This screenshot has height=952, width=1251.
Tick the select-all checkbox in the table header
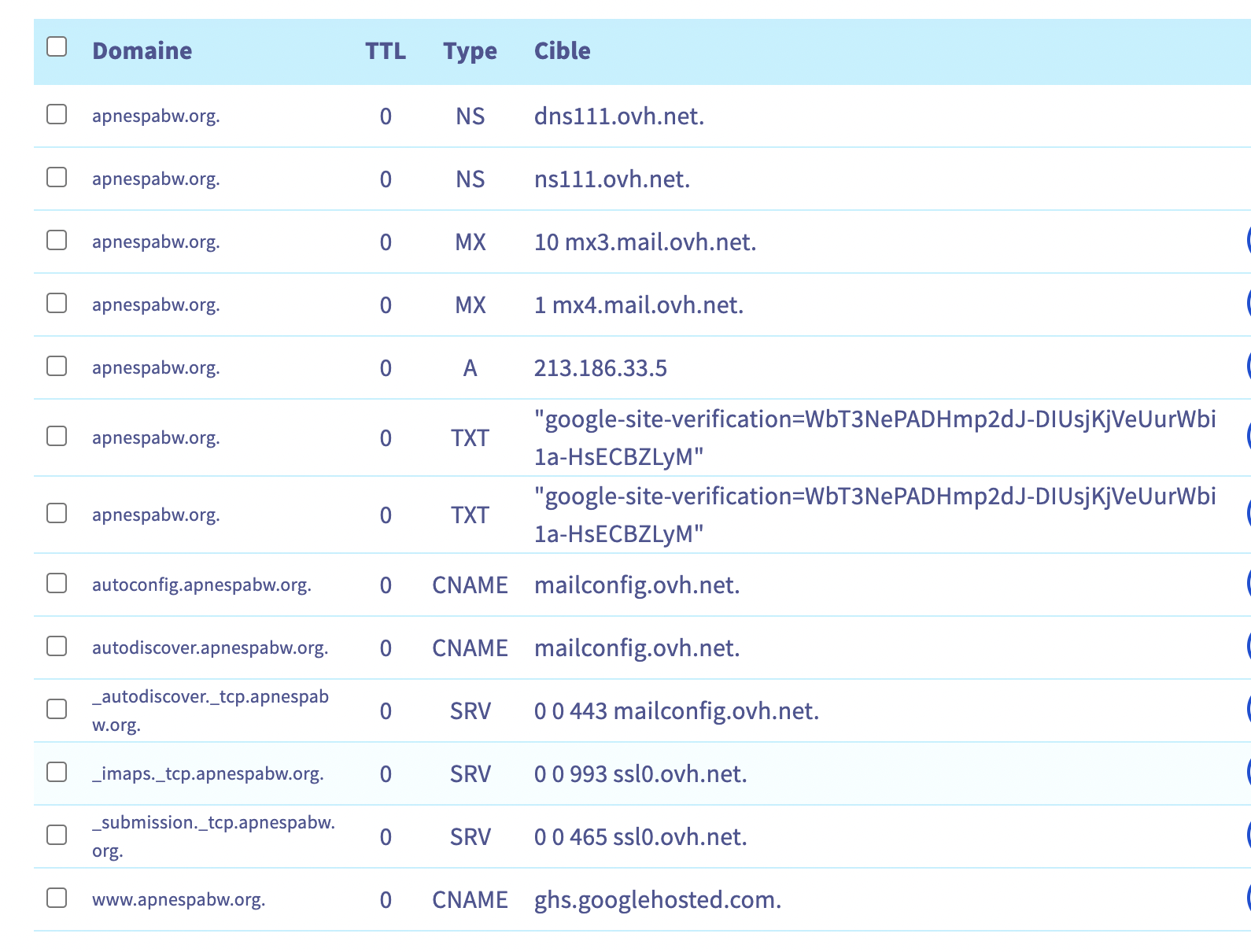57,47
